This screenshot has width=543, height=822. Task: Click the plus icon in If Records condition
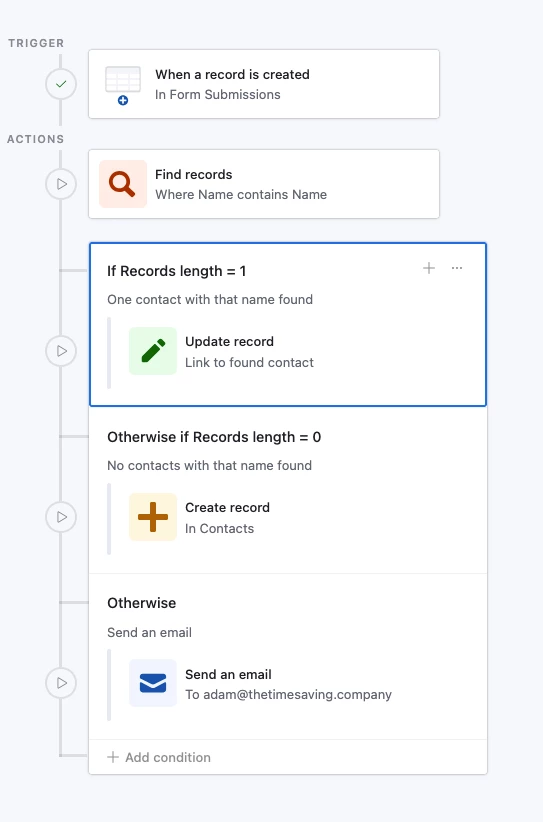click(429, 268)
